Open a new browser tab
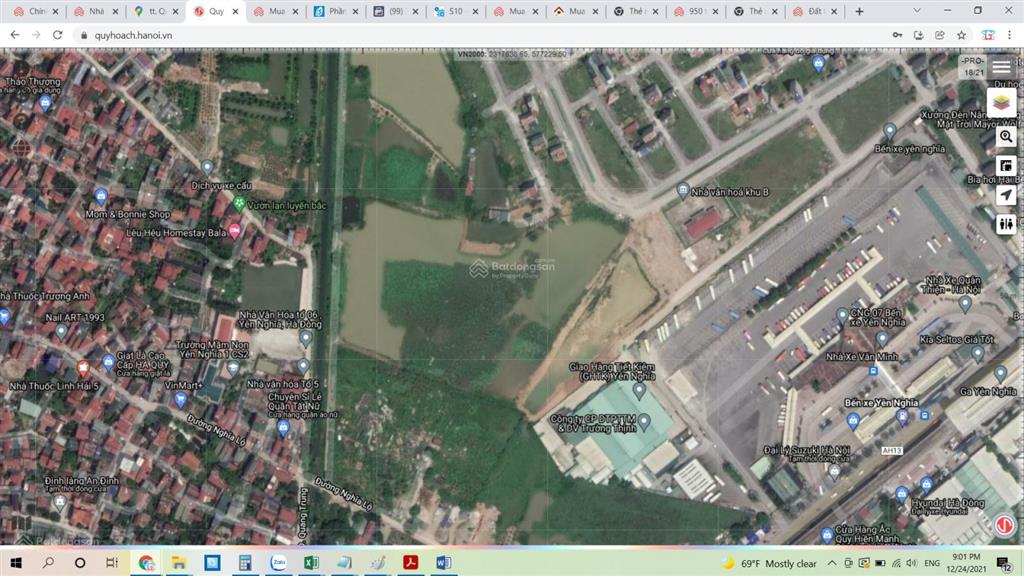Screen dimensions: 1024x576 coord(859,11)
